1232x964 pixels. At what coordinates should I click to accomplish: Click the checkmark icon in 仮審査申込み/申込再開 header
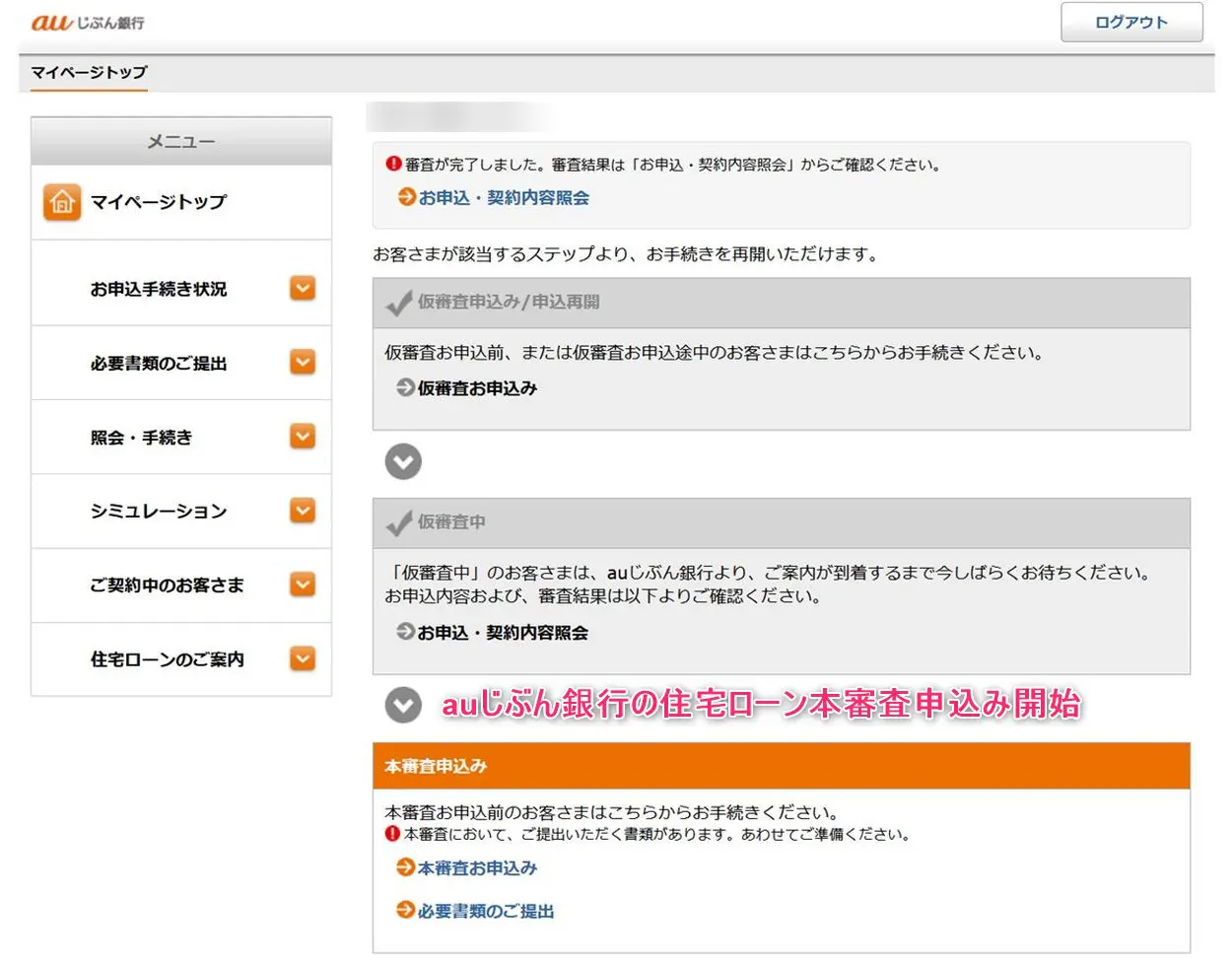click(x=399, y=303)
